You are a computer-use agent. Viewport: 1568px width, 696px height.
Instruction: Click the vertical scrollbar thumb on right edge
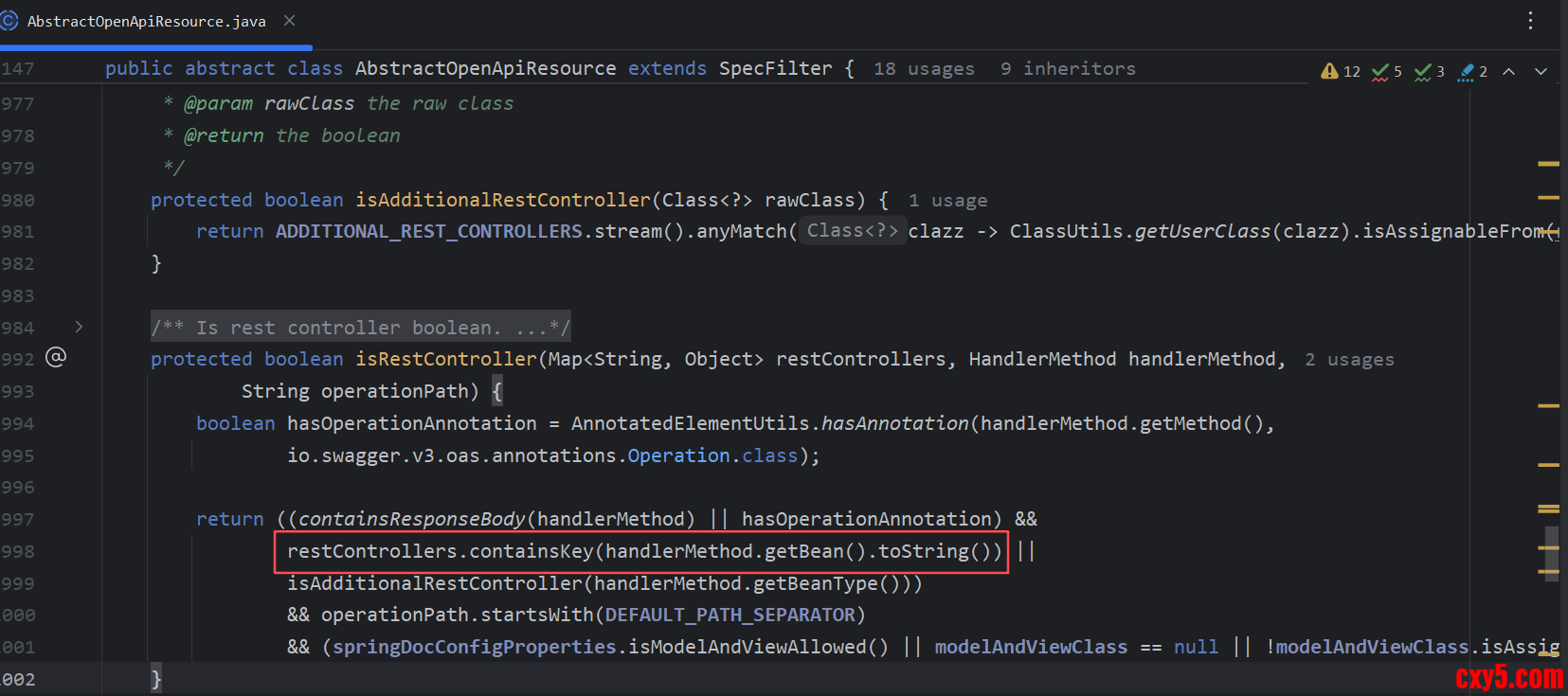point(1551,554)
